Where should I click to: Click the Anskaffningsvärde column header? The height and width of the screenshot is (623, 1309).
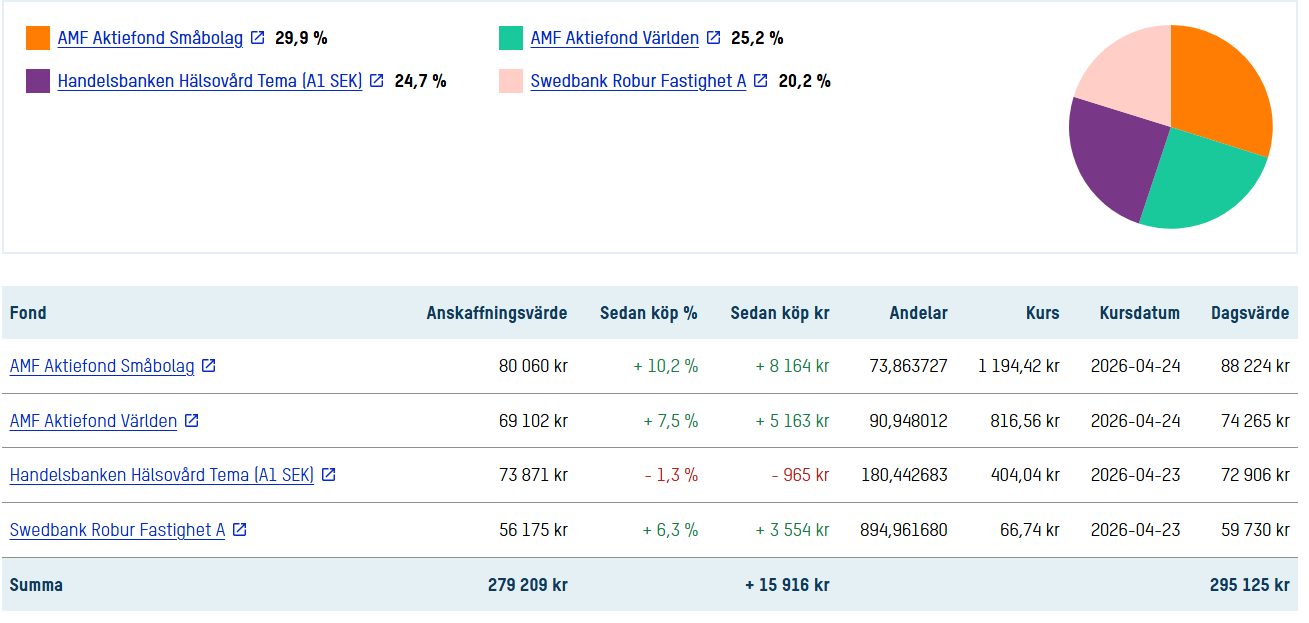496,313
